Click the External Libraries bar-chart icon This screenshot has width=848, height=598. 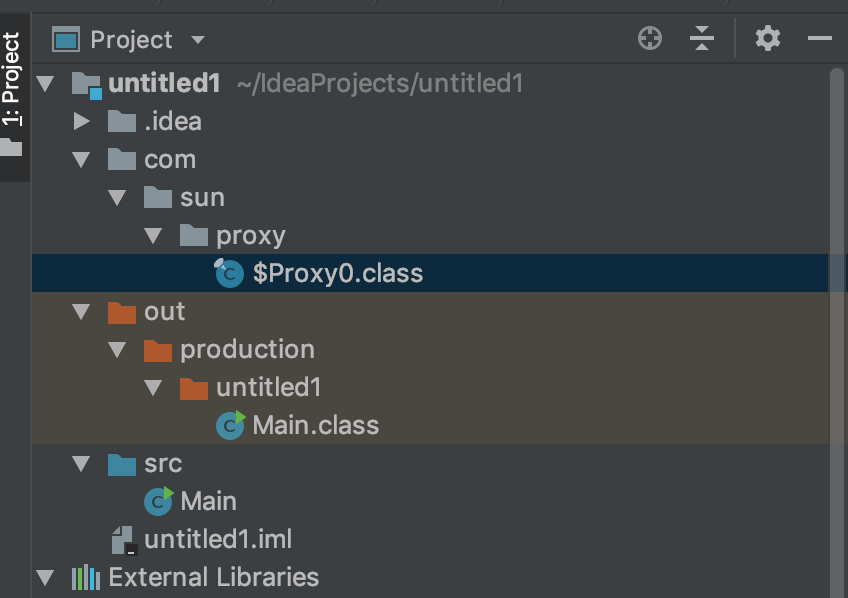[86, 577]
